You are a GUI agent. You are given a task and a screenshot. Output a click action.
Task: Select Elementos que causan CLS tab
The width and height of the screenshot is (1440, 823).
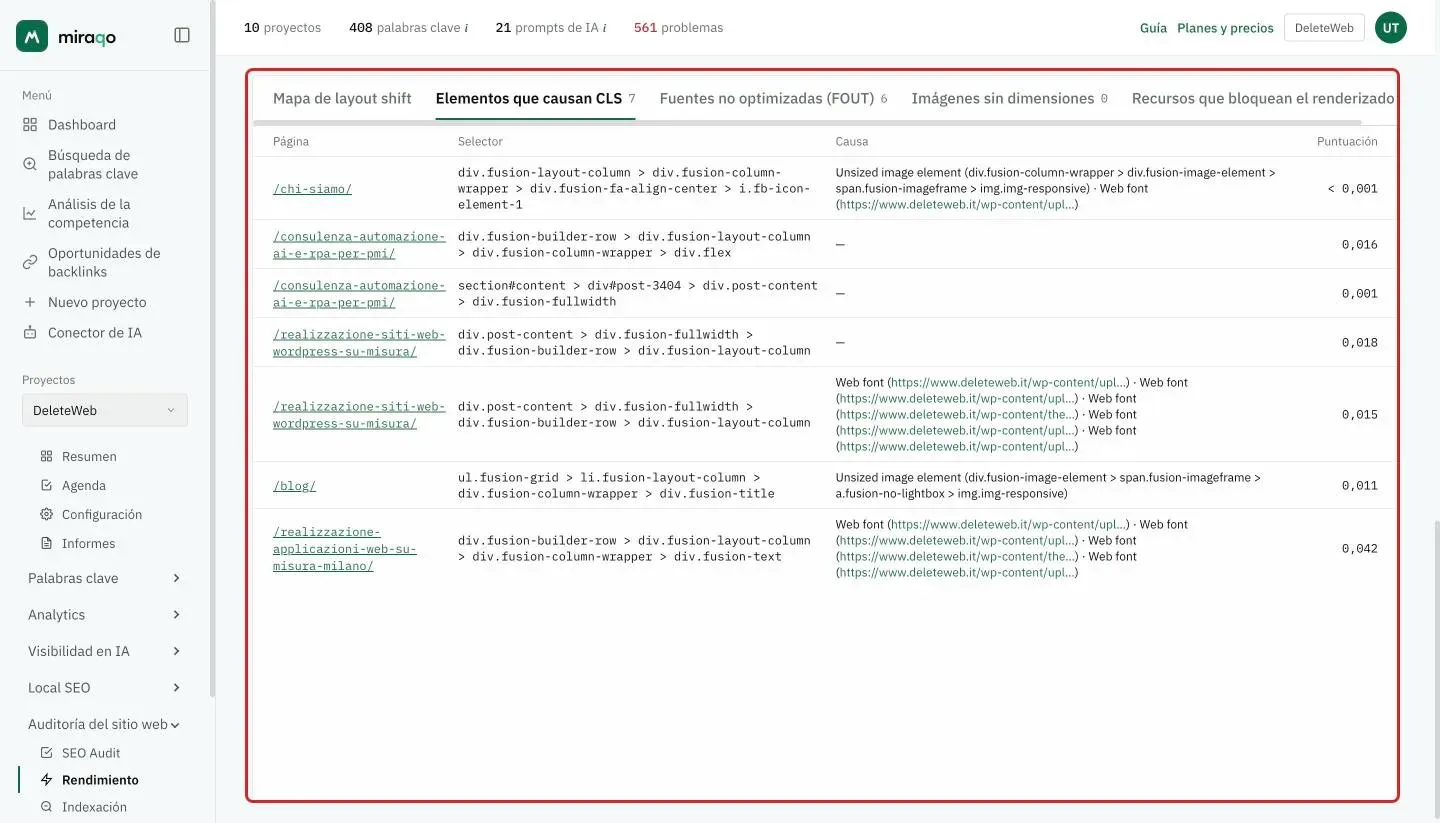tap(535, 98)
